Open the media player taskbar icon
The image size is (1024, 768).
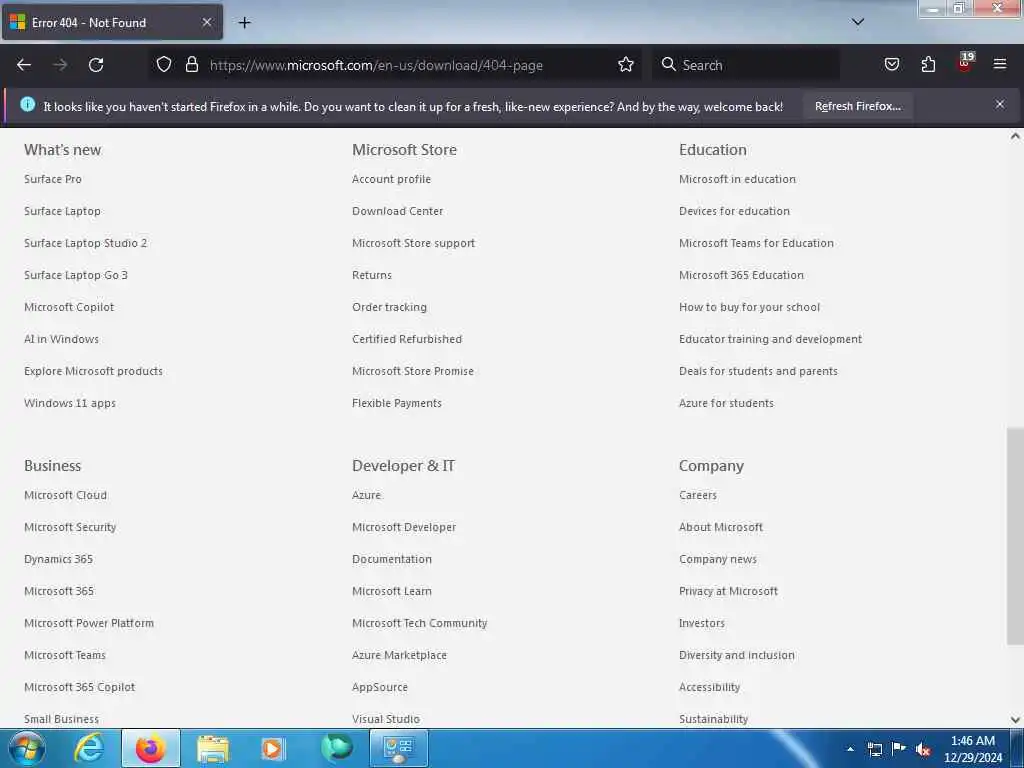coord(273,748)
